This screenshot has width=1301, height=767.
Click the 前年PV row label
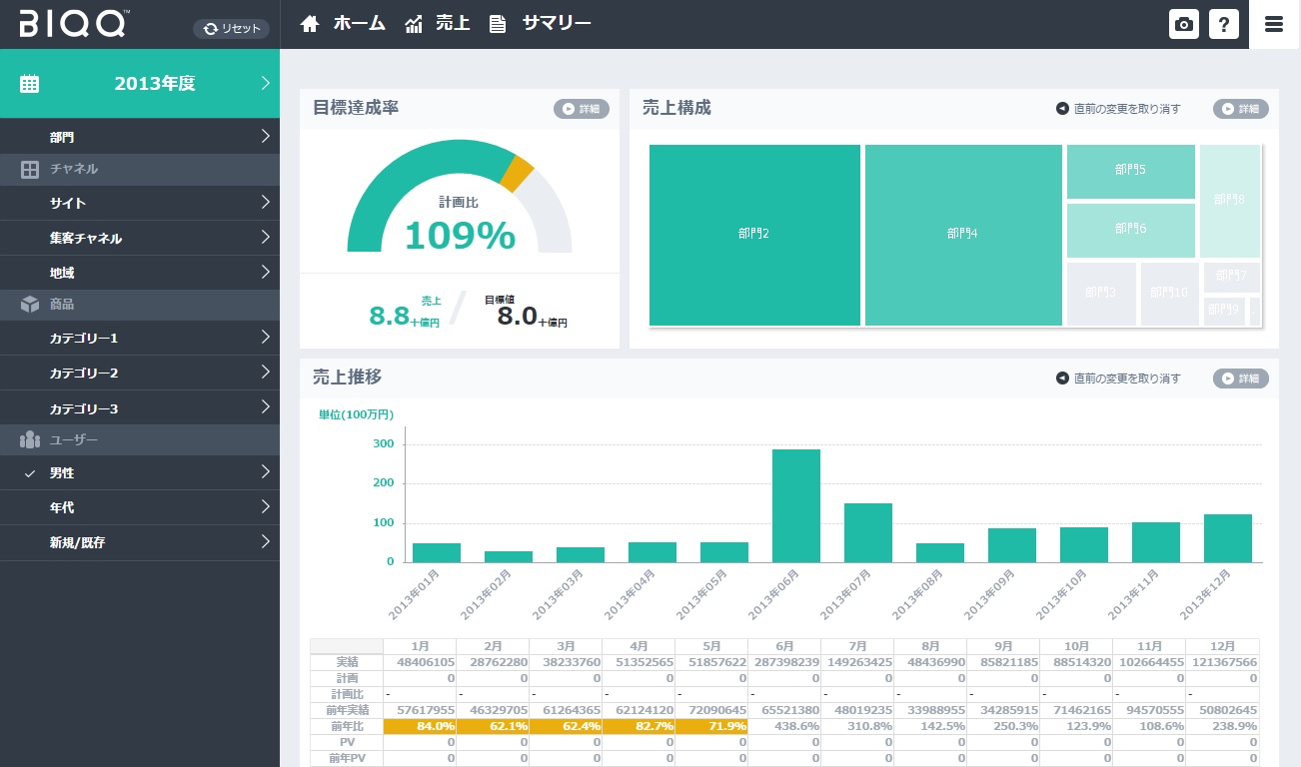pos(346,758)
